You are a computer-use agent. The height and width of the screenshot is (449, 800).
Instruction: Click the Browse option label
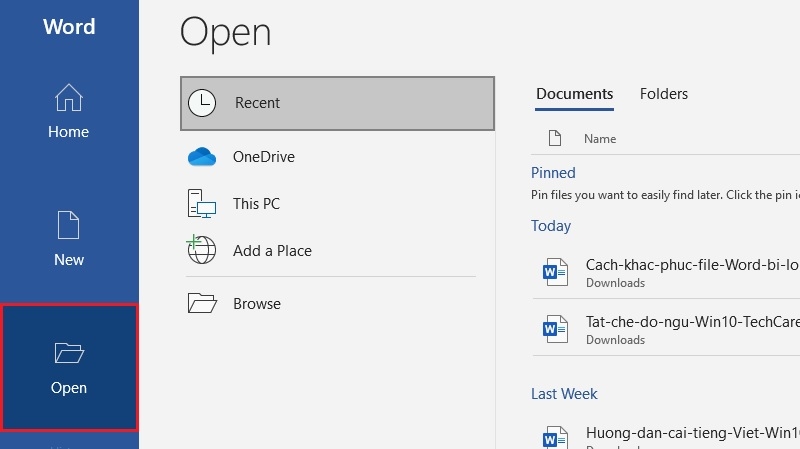(257, 304)
